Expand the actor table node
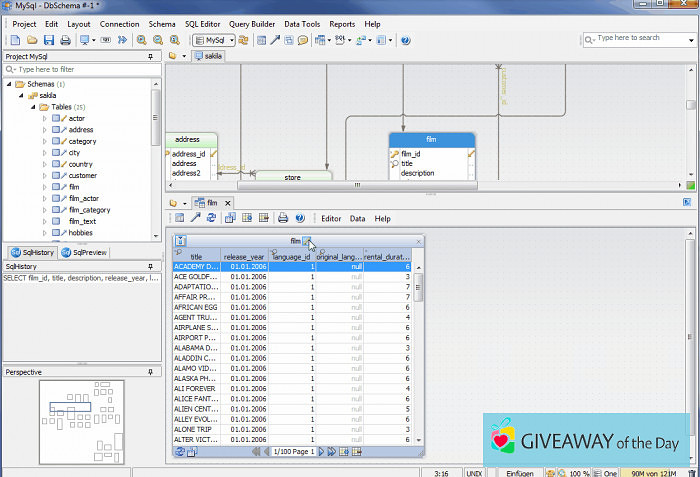This screenshot has height=477, width=700. [x=44, y=118]
